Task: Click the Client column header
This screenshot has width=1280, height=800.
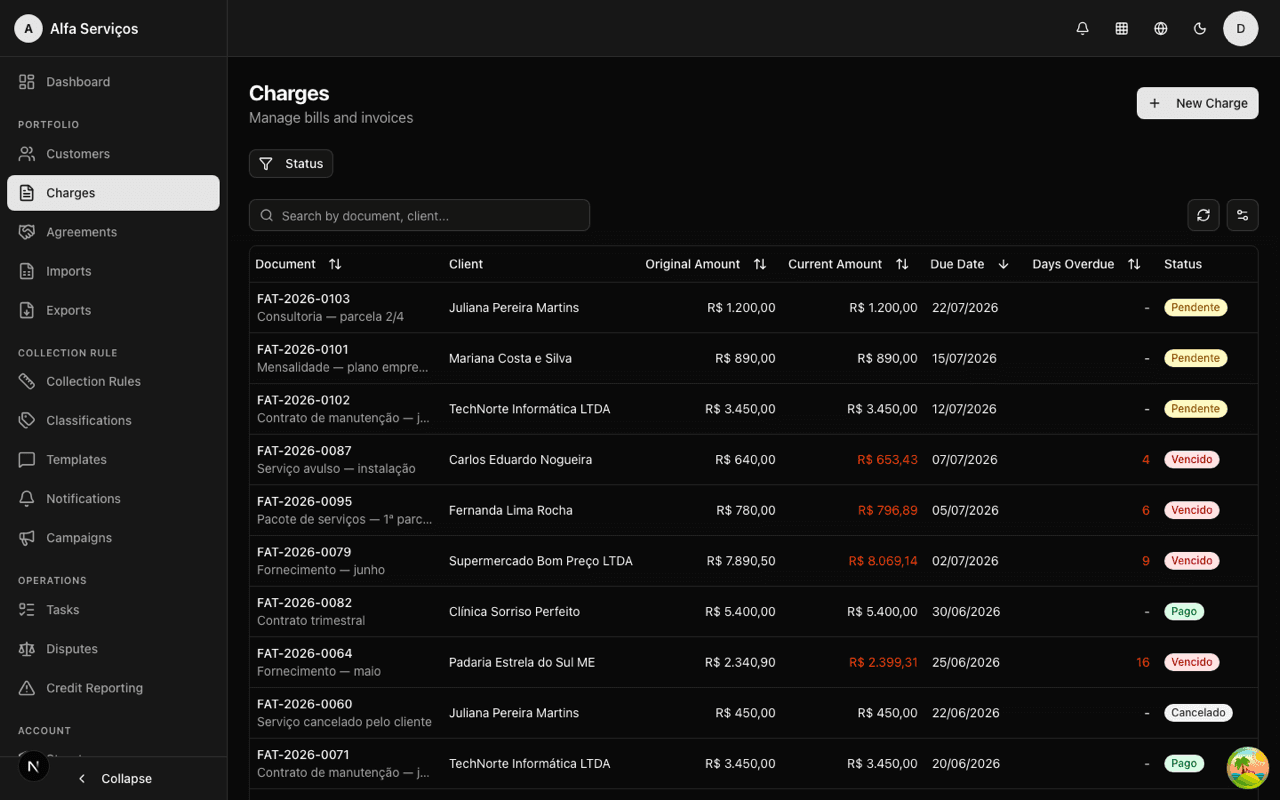Action: (466, 264)
